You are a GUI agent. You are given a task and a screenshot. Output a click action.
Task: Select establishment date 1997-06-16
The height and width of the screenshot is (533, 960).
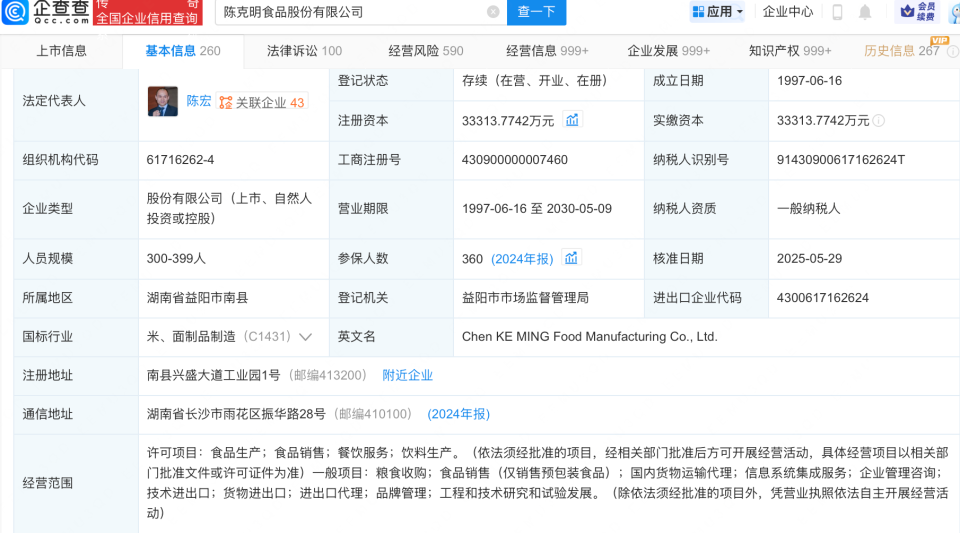pos(809,81)
